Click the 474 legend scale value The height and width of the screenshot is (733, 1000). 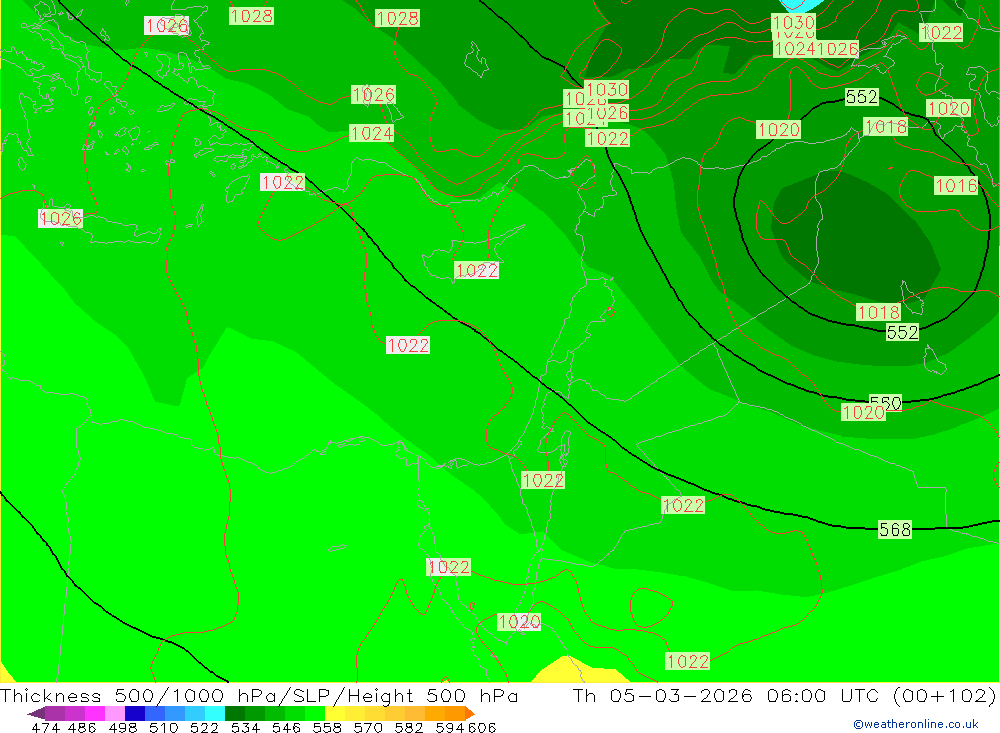pyautogui.click(x=45, y=727)
